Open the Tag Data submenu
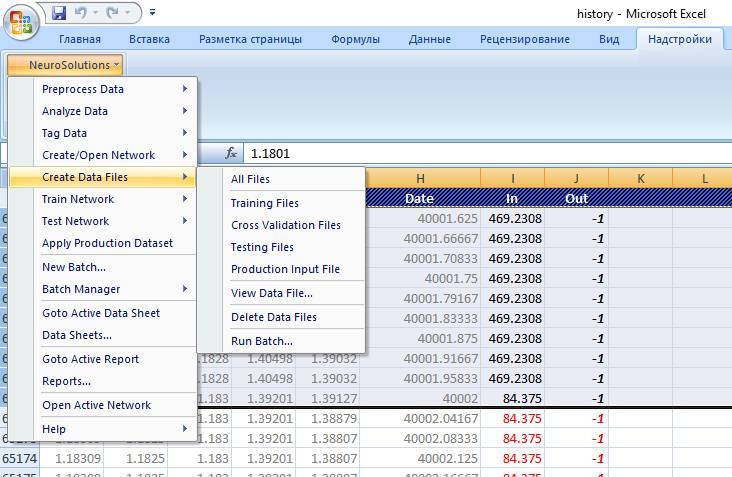The width and height of the screenshot is (732, 477). tap(102, 133)
